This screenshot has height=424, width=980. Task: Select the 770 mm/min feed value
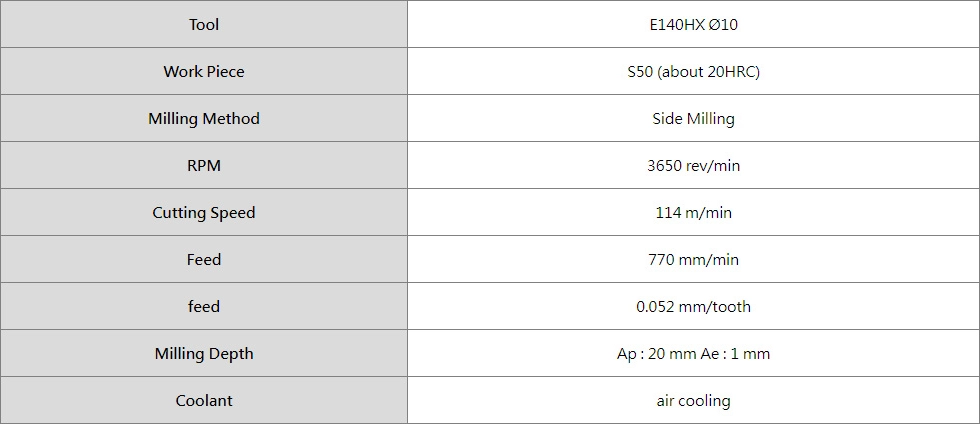pyautogui.click(x=693, y=259)
